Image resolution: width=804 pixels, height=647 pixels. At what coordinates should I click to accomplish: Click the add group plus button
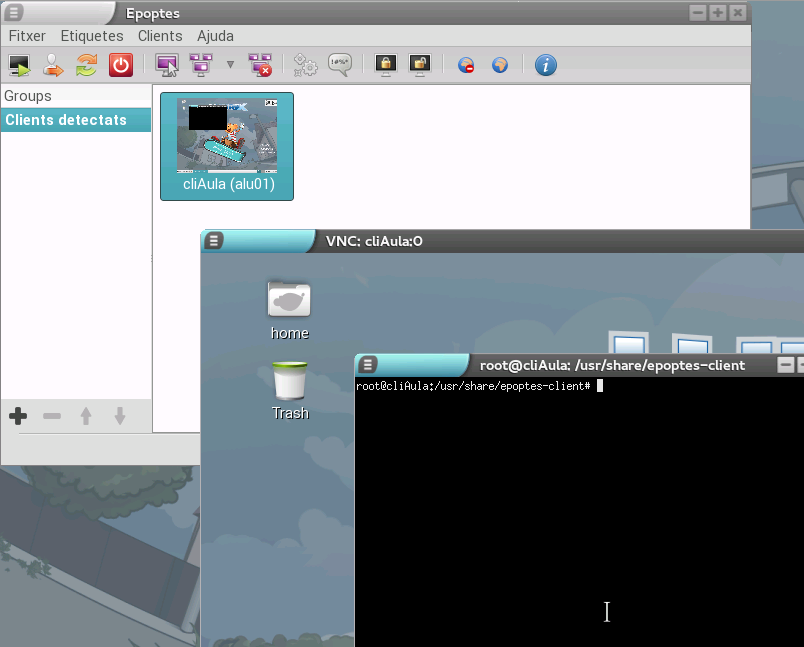click(18, 416)
